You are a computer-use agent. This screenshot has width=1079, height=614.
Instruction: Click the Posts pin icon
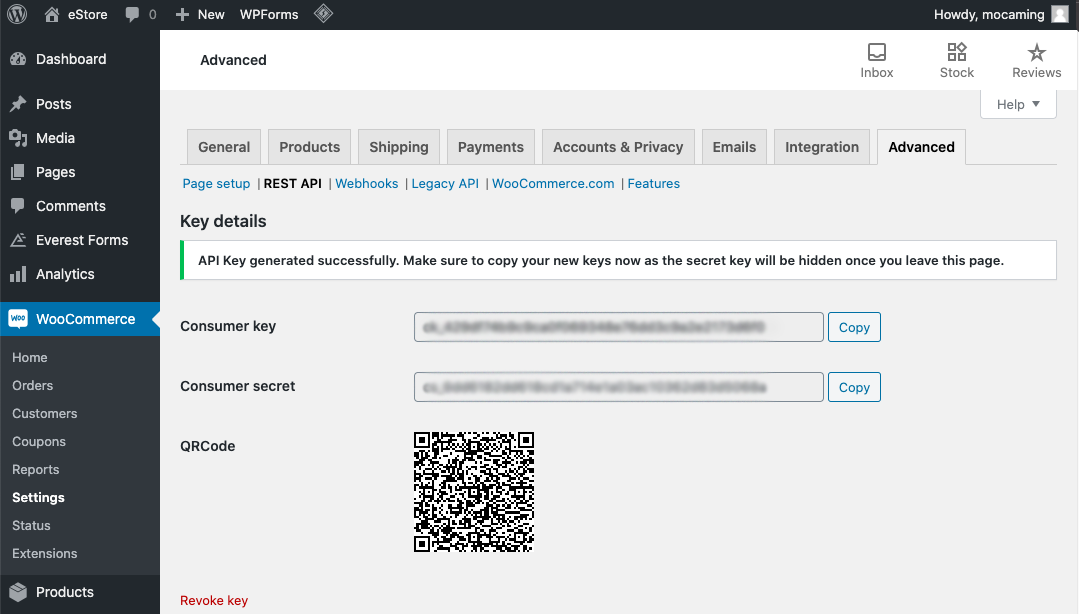tap(19, 104)
